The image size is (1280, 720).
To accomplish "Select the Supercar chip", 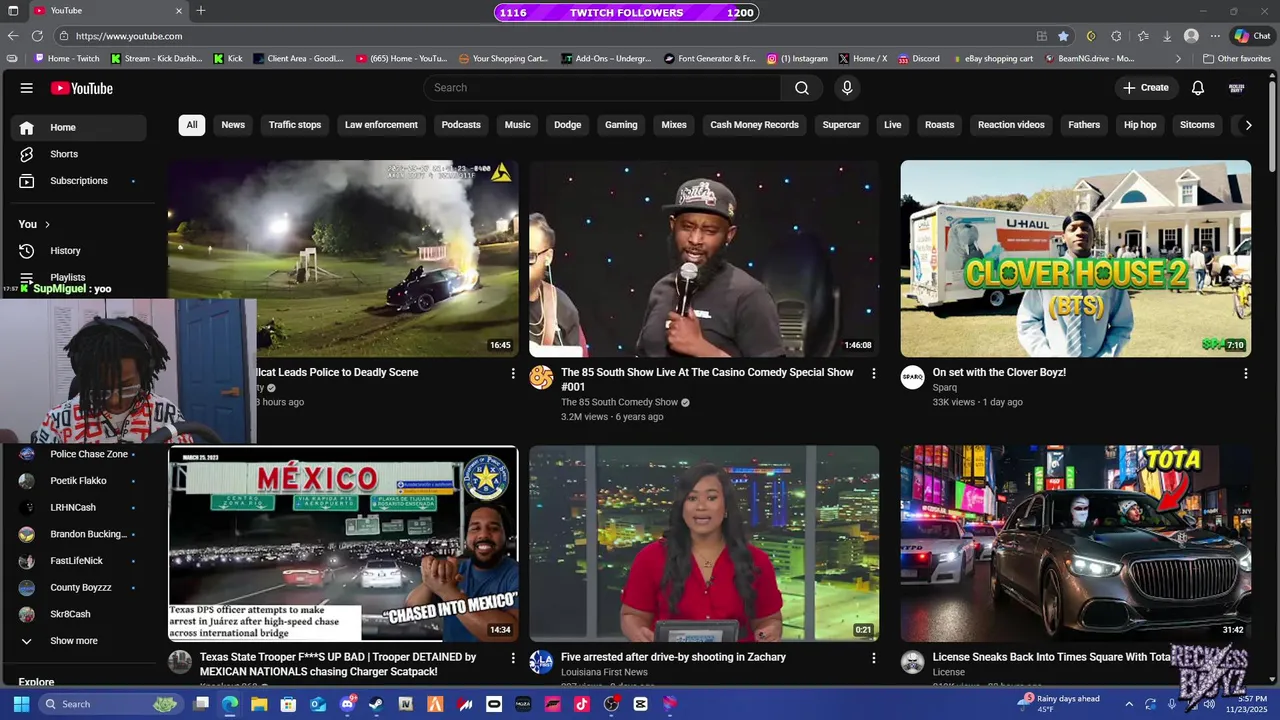I will point(841,125).
